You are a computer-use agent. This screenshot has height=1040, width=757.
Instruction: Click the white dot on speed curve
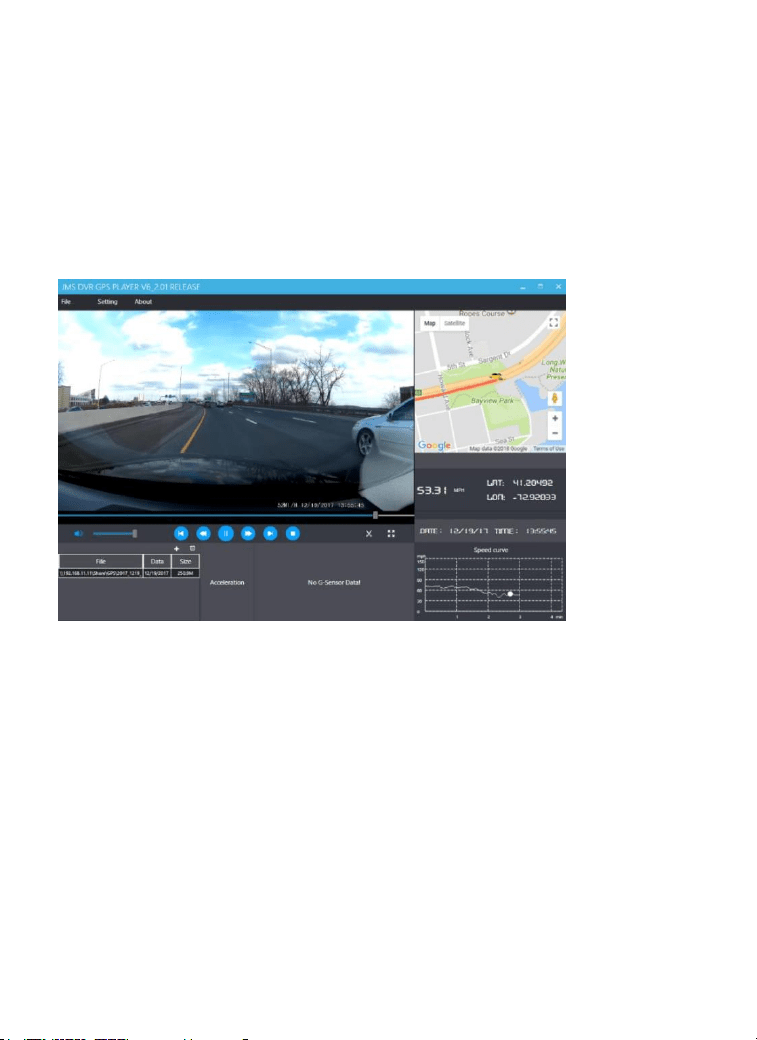click(510, 594)
